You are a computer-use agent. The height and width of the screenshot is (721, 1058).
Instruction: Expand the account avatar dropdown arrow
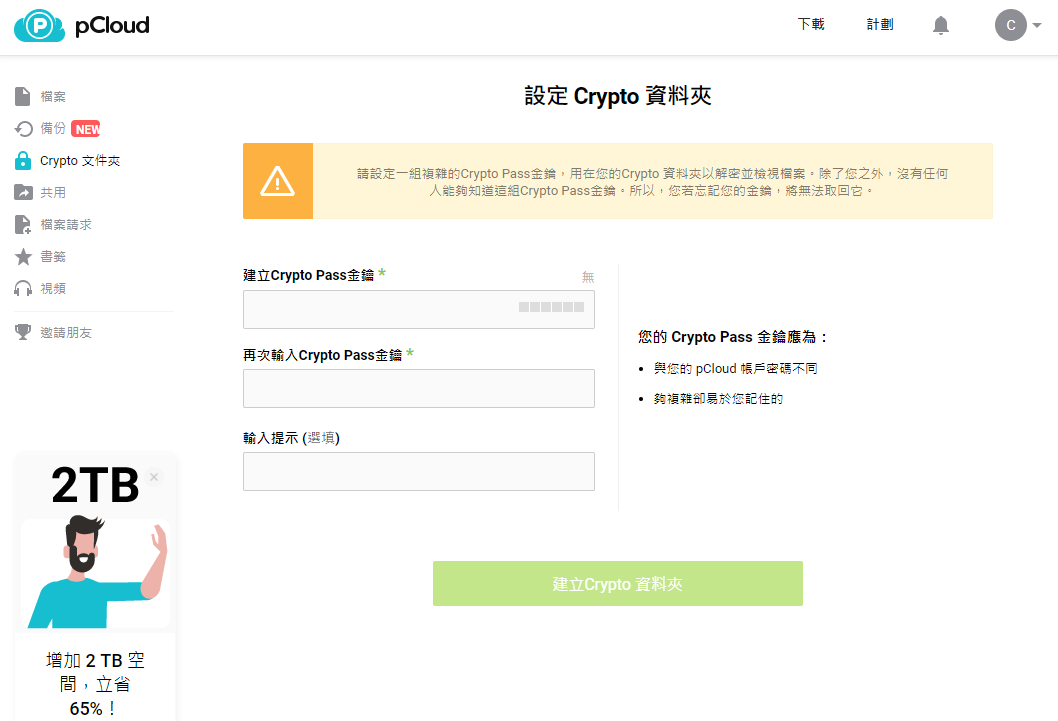[1037, 26]
